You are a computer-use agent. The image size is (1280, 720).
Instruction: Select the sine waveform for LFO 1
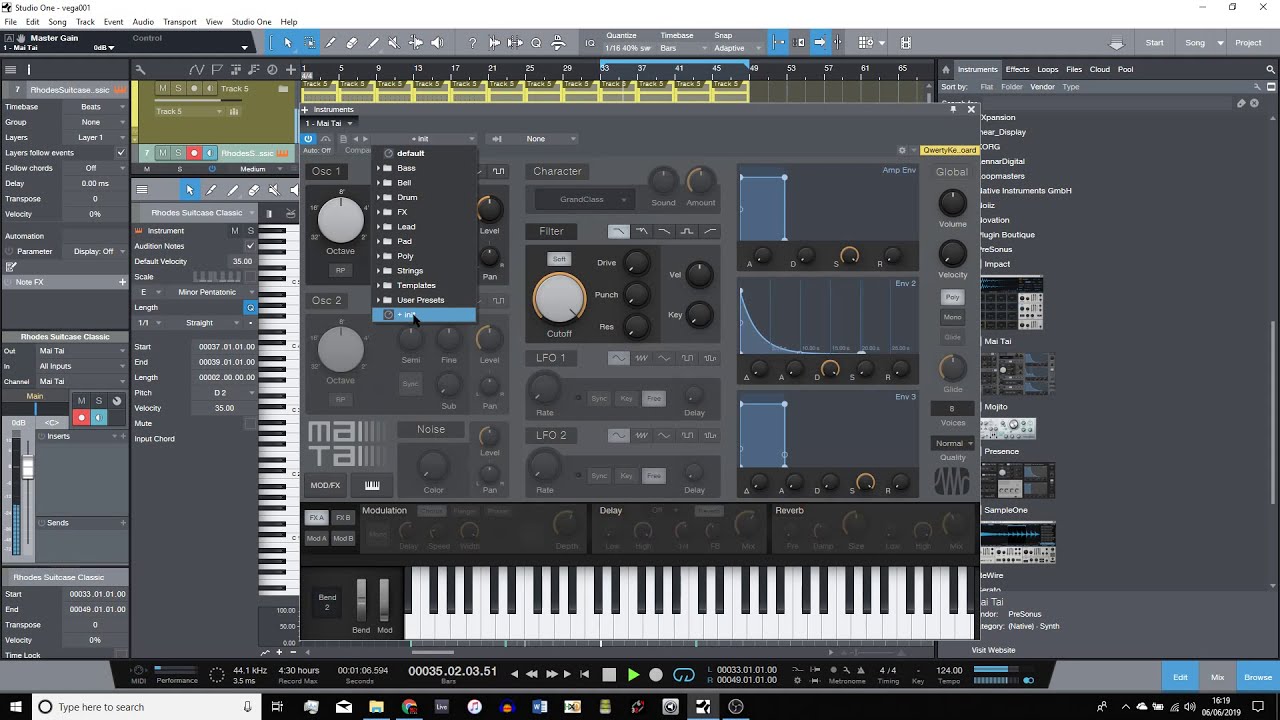pyautogui.click(x=619, y=358)
